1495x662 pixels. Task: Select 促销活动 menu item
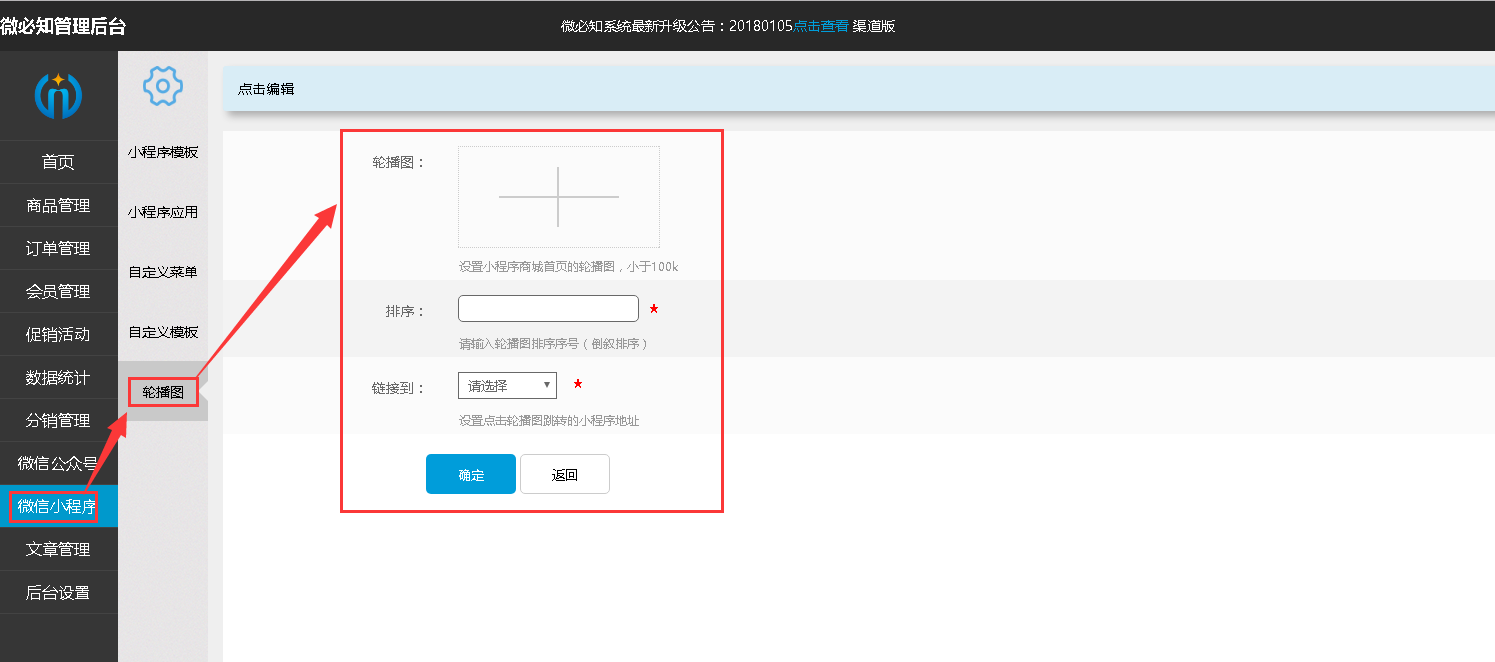pos(58,334)
